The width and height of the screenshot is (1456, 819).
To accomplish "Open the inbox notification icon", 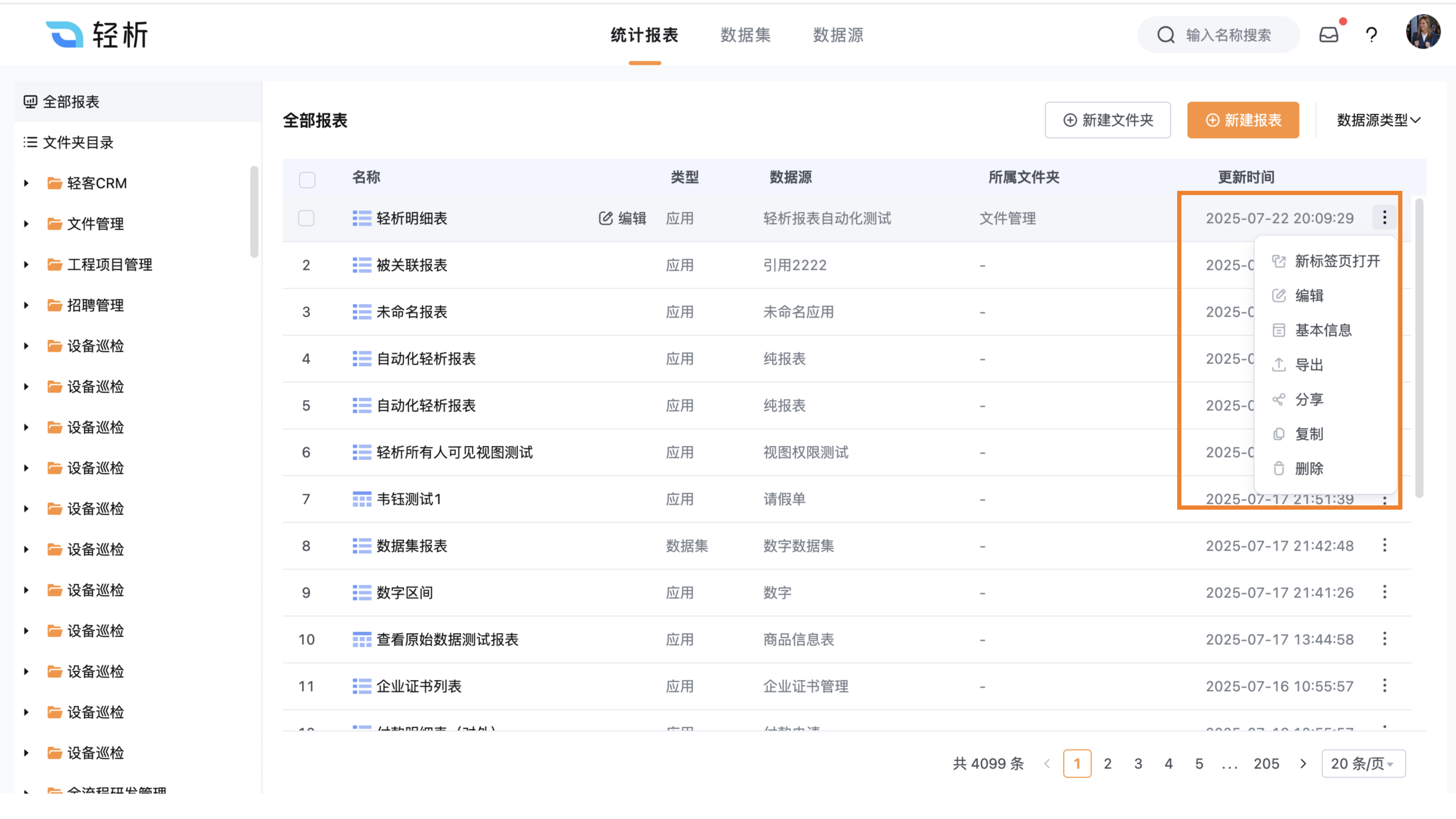I will coord(1328,35).
